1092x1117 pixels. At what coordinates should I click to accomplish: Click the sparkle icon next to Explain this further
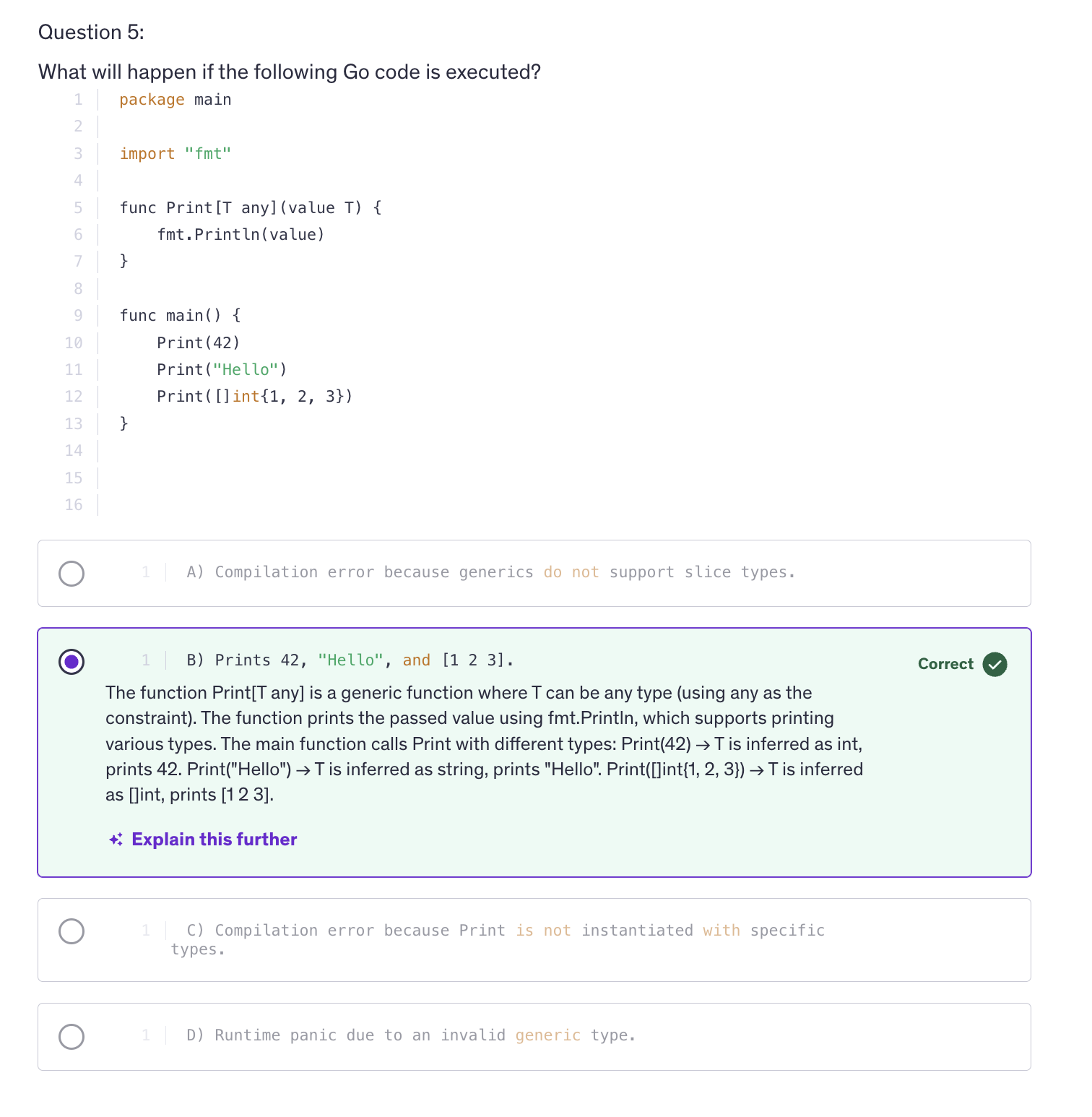pyautogui.click(x=116, y=840)
